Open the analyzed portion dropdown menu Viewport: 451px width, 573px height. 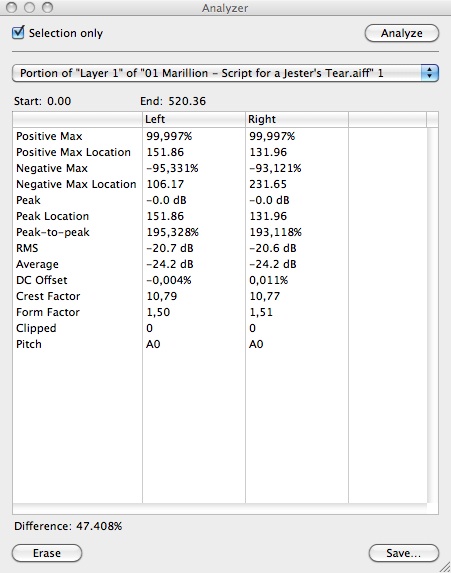pos(225,73)
